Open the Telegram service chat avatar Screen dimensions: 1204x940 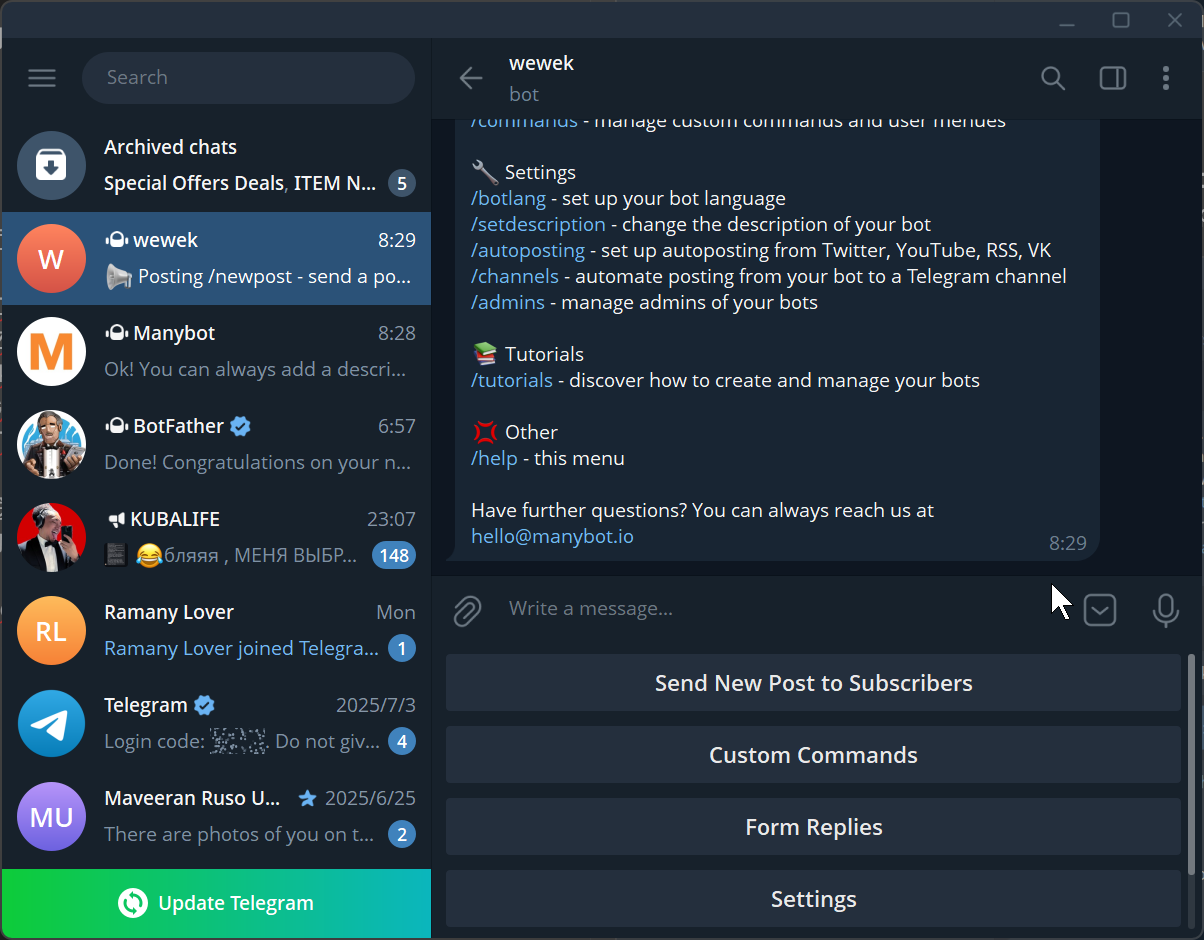pos(52,723)
